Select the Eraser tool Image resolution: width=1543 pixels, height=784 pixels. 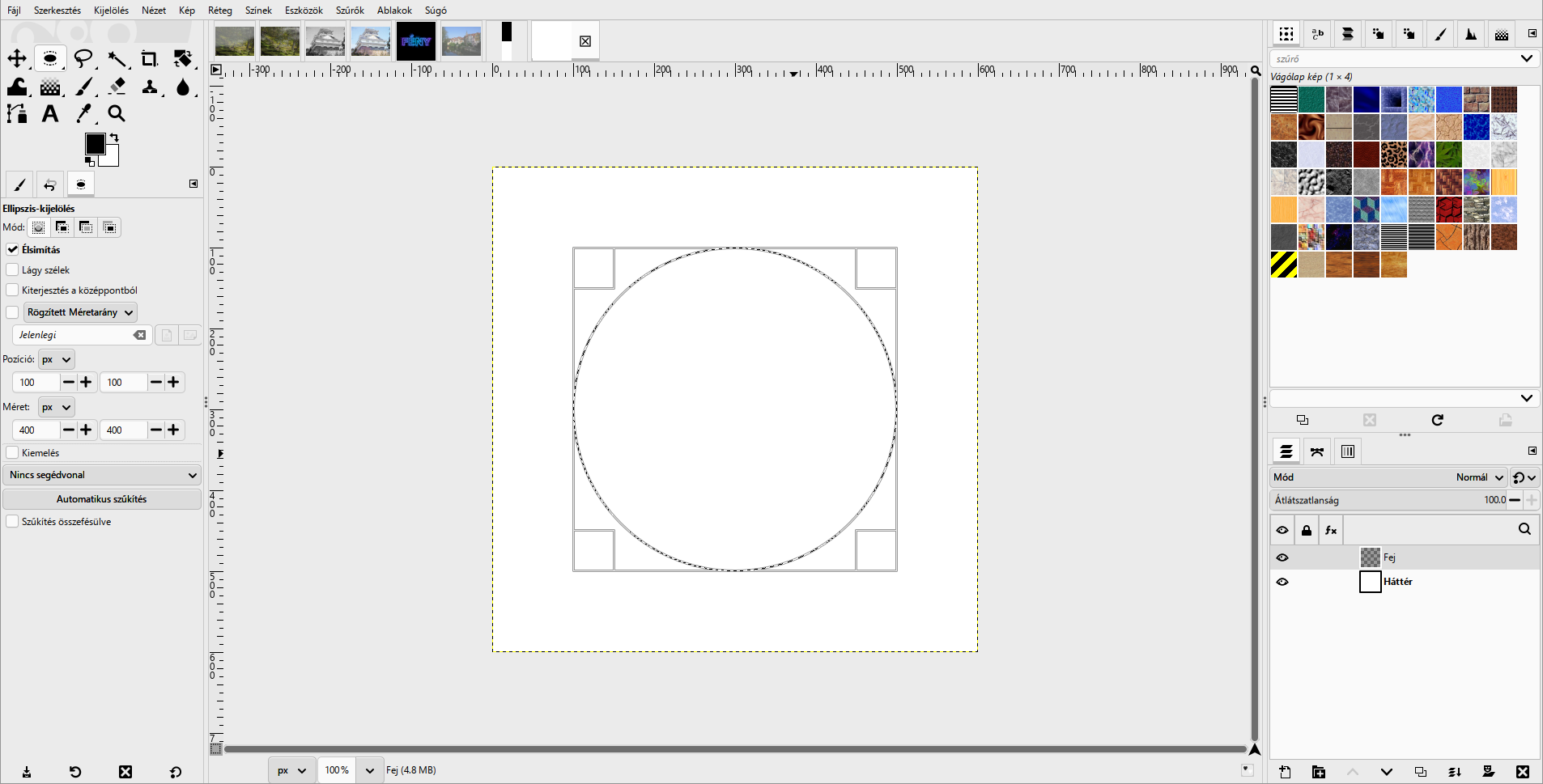(117, 87)
